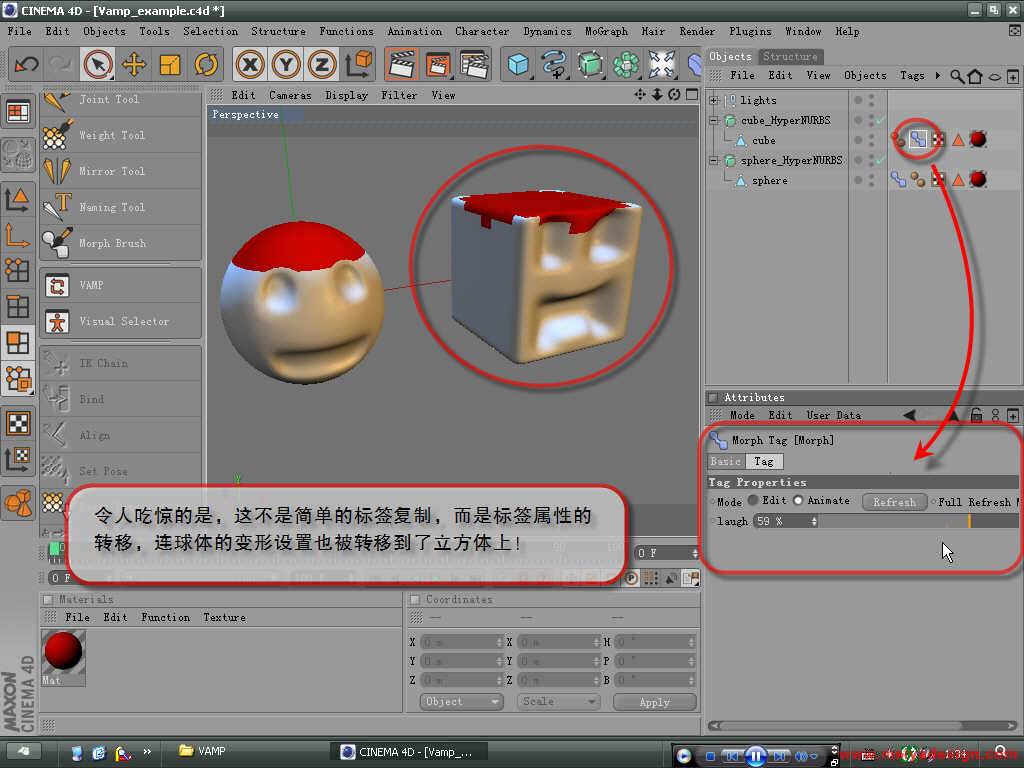1024x768 pixels.
Task: Click the search magnifier in Objects panel
Action: pyautogui.click(x=957, y=76)
